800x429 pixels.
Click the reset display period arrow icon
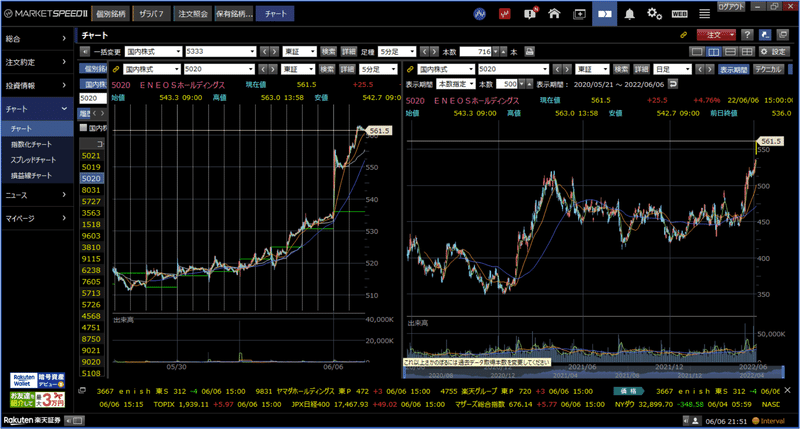click(x=673, y=84)
